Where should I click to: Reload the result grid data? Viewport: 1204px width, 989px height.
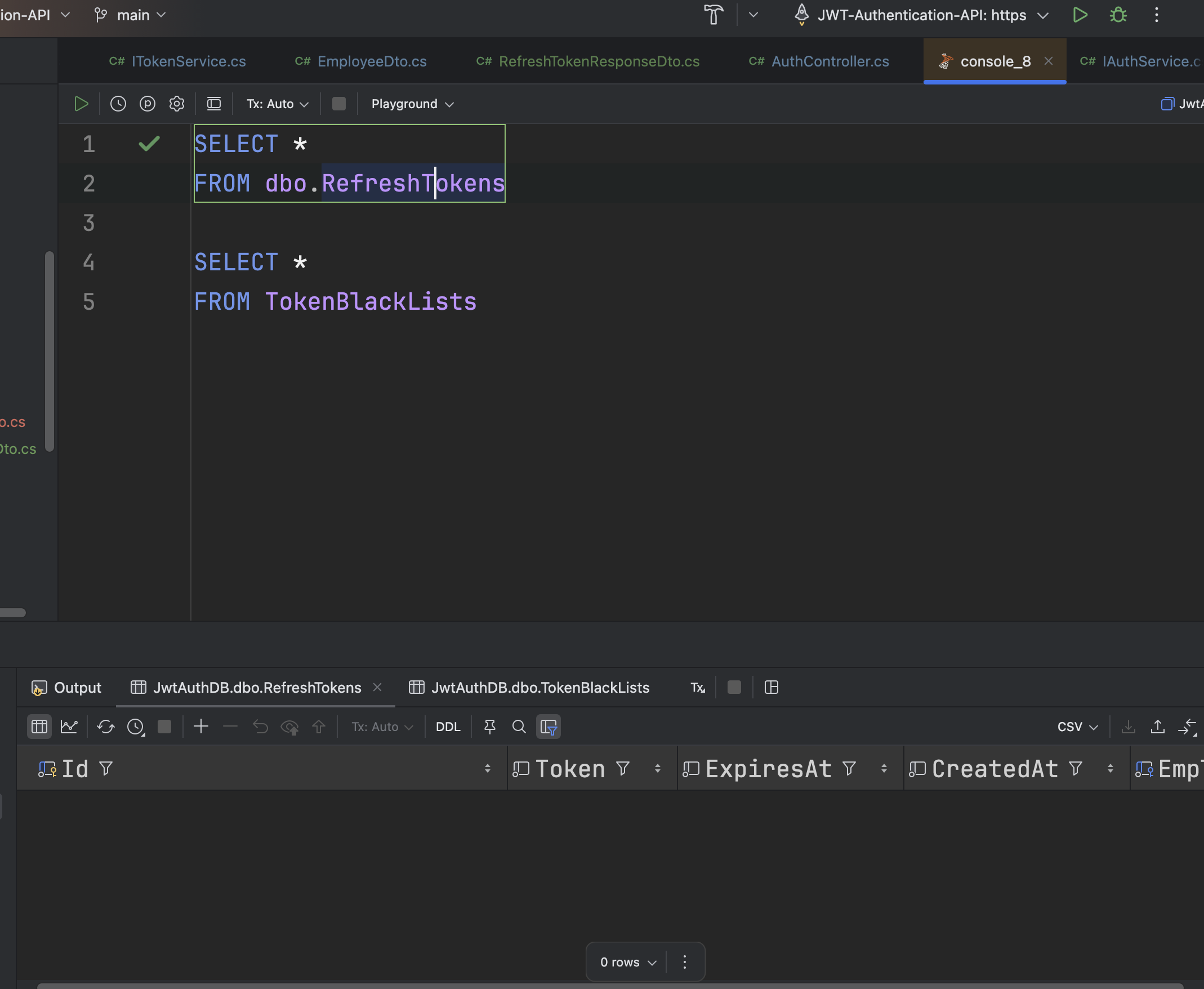coord(105,727)
